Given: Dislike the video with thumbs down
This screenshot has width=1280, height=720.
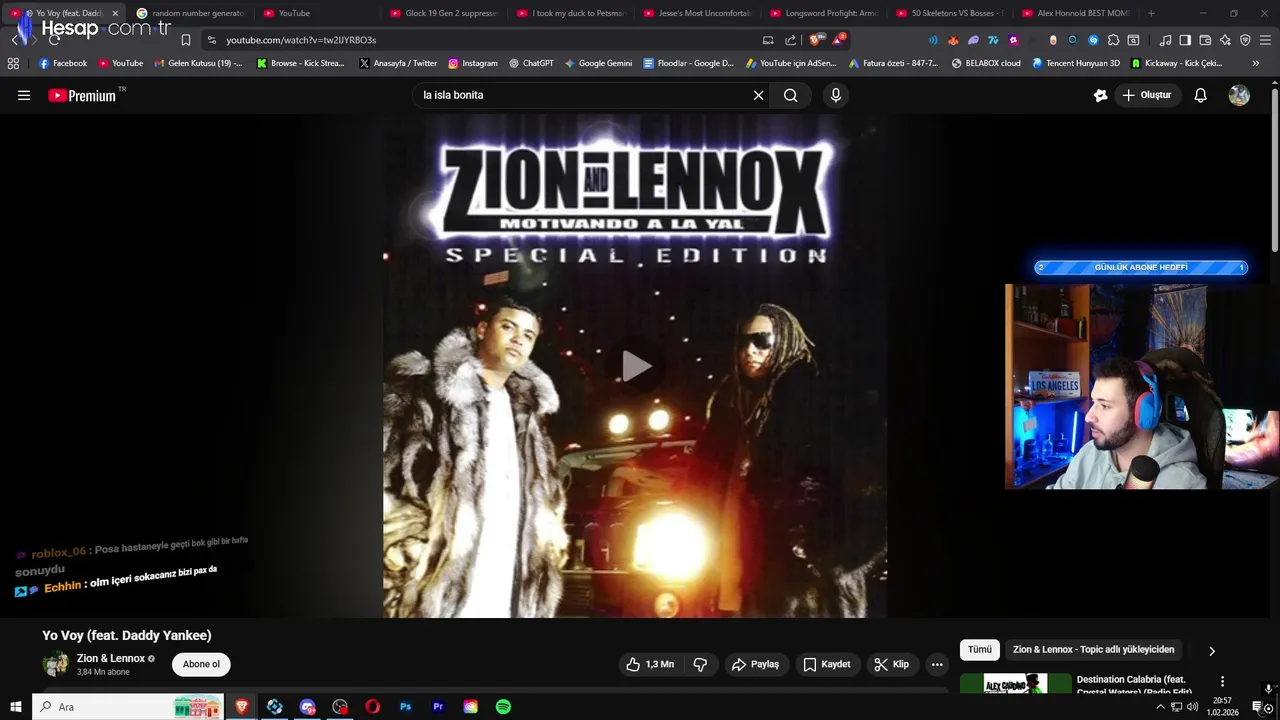Looking at the screenshot, I should pyautogui.click(x=700, y=664).
